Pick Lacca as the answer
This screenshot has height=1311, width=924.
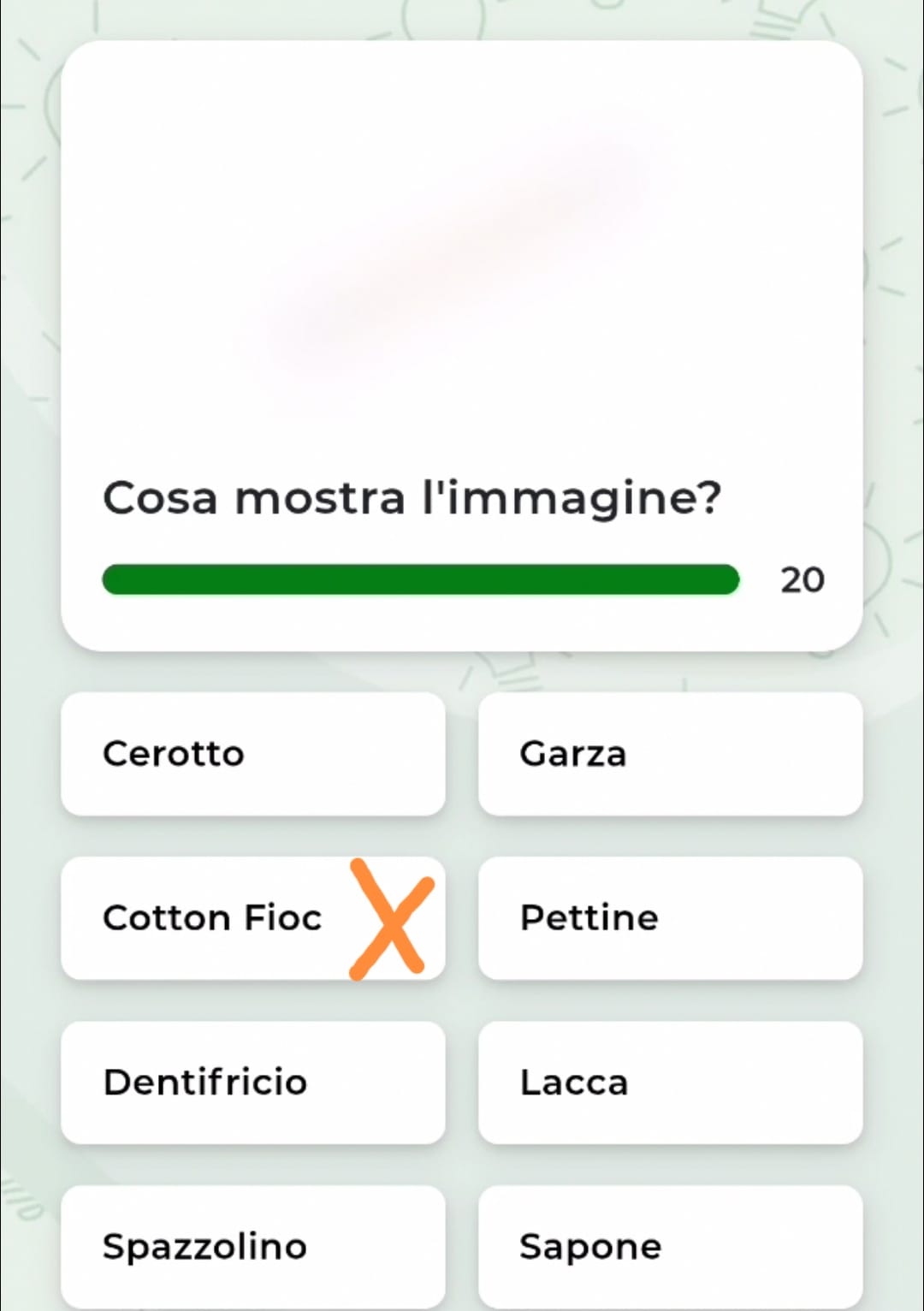pos(670,1083)
